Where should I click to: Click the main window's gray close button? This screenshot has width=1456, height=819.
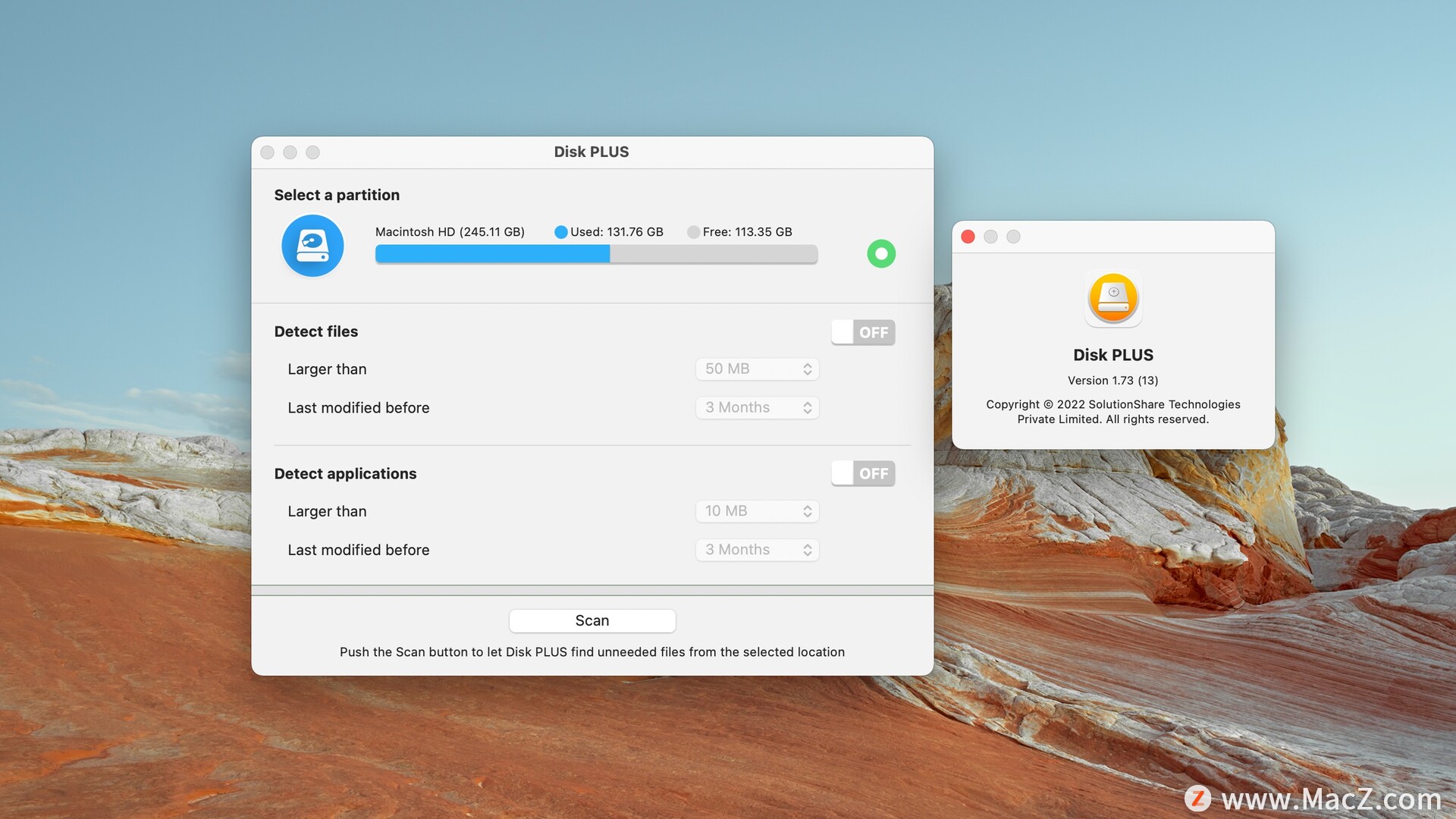[x=267, y=152]
